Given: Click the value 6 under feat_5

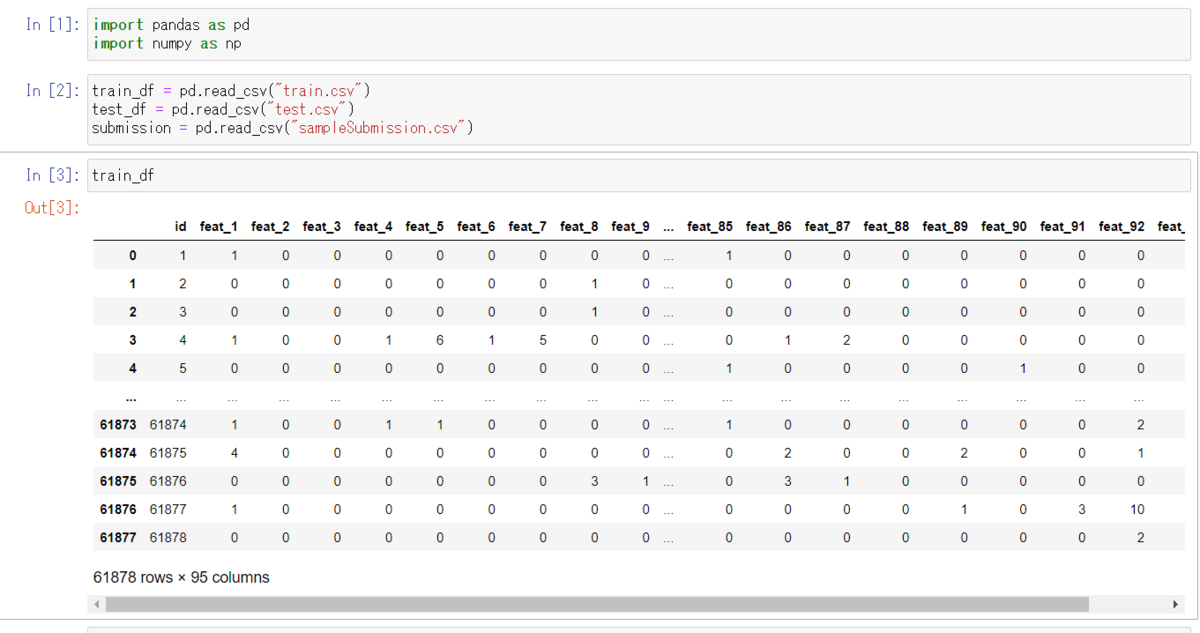Looking at the screenshot, I should (440, 340).
